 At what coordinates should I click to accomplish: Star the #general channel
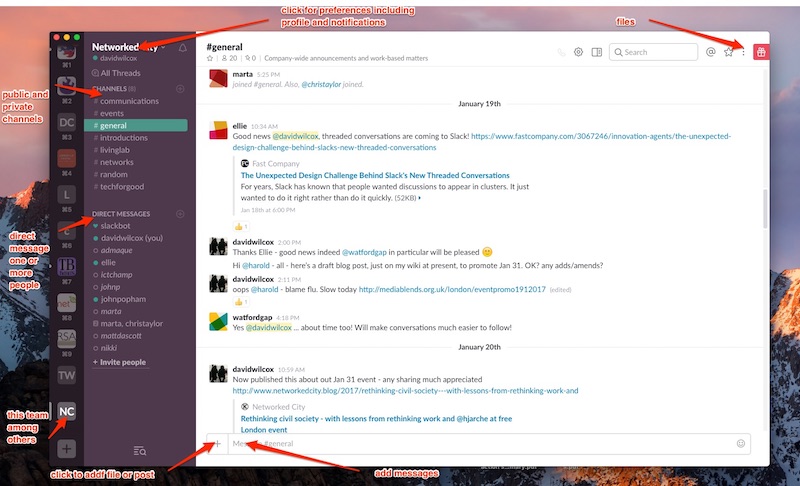coord(210,58)
